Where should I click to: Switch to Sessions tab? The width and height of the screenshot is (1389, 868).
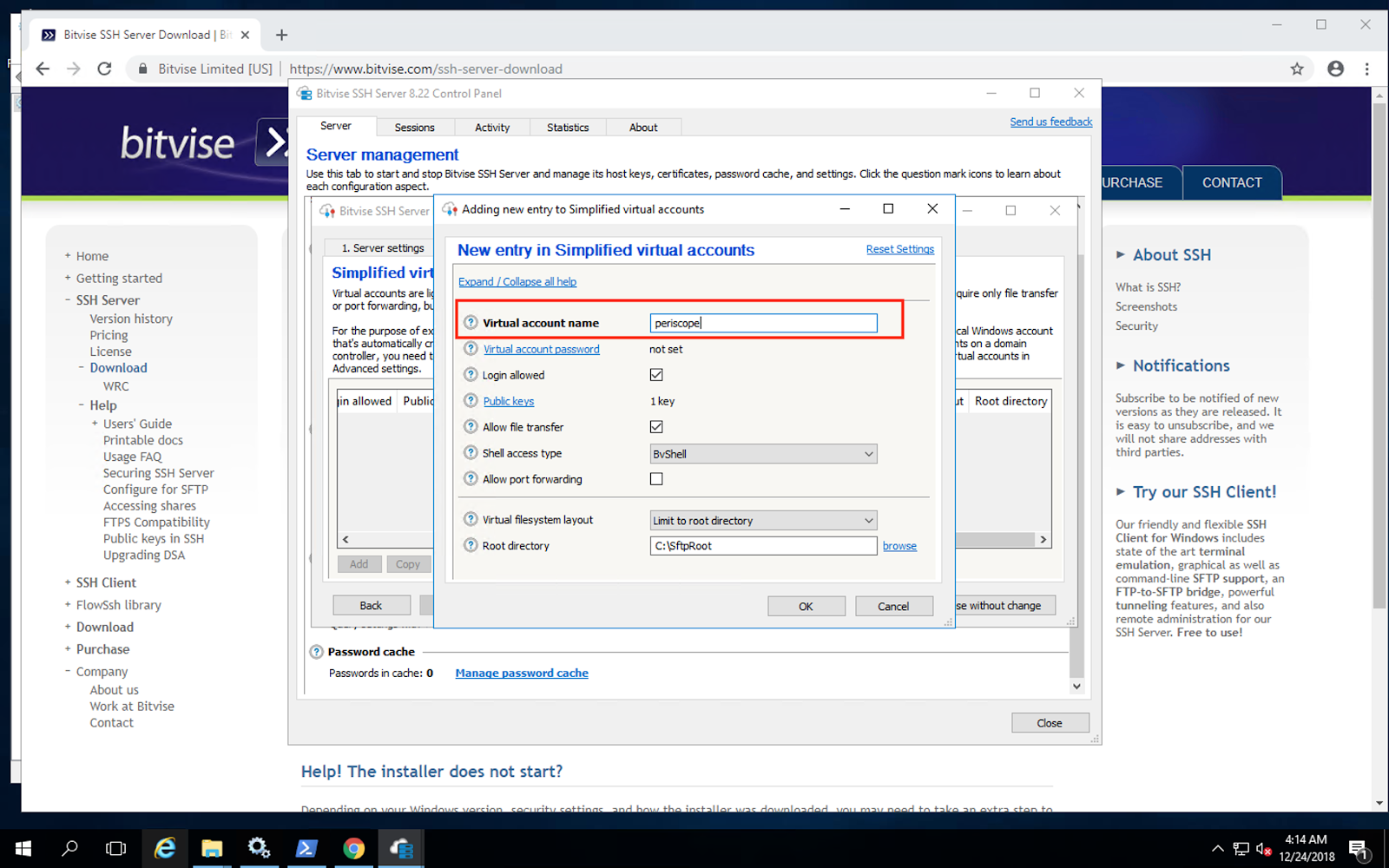tap(414, 128)
